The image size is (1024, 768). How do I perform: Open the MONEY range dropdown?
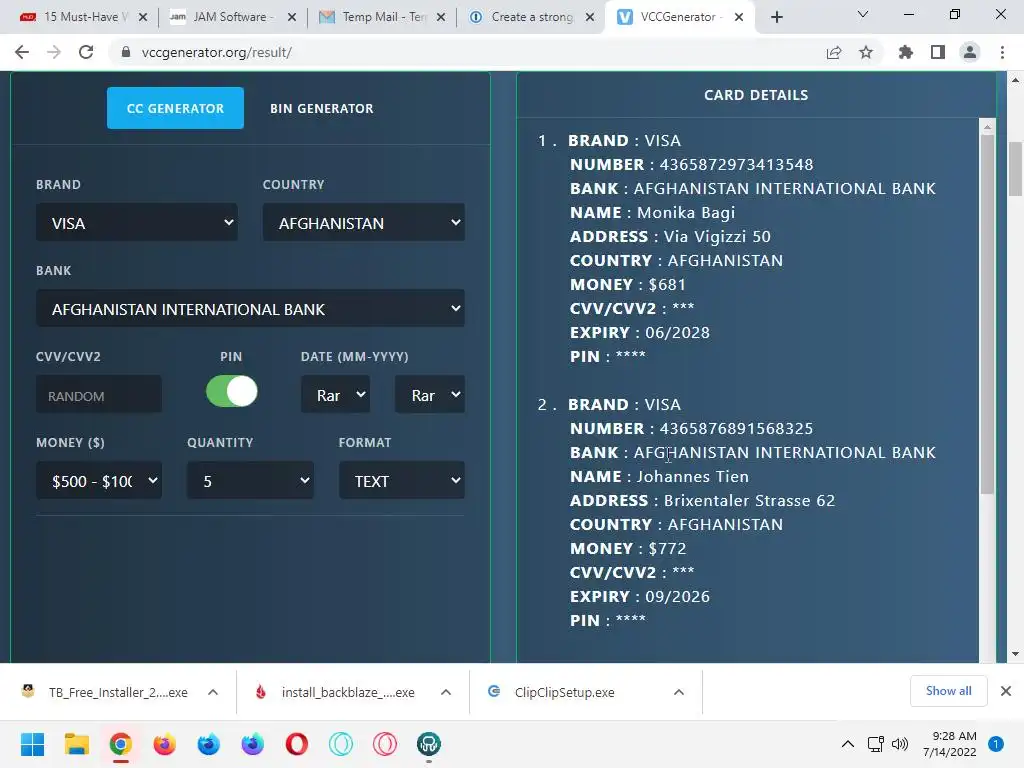click(99, 481)
